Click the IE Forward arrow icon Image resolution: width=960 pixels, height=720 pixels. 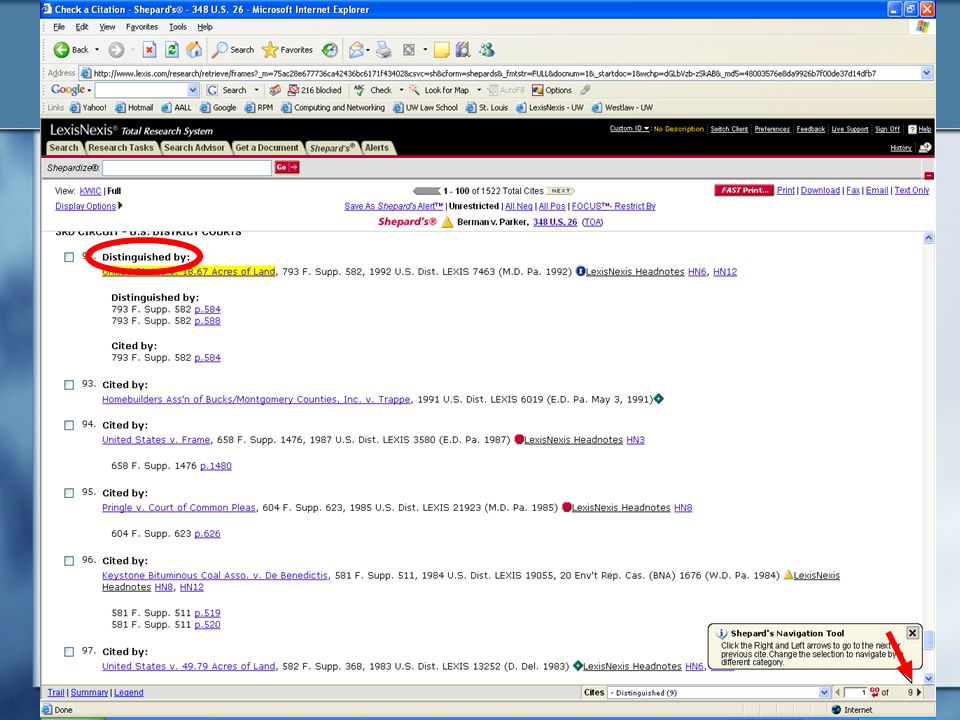click(116, 50)
